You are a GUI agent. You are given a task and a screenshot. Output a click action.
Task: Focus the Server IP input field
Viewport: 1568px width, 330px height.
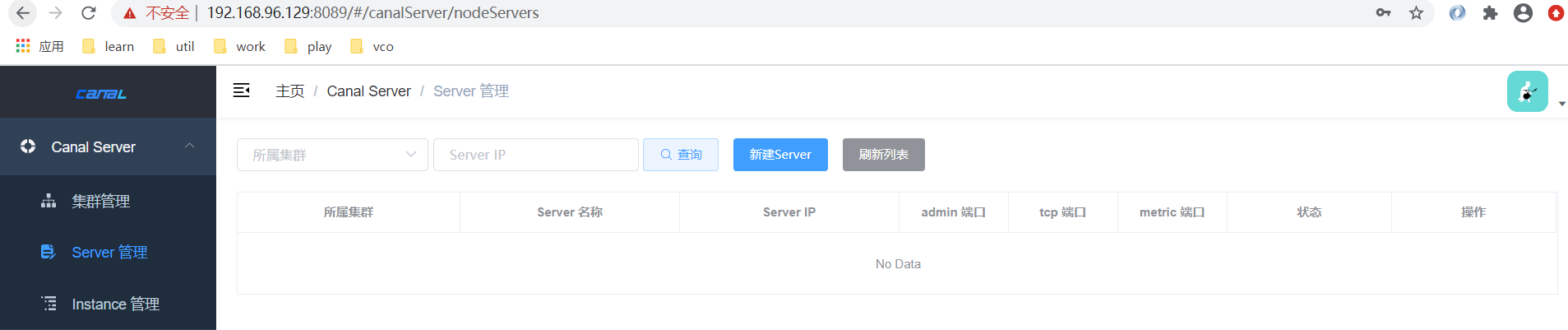click(x=536, y=155)
